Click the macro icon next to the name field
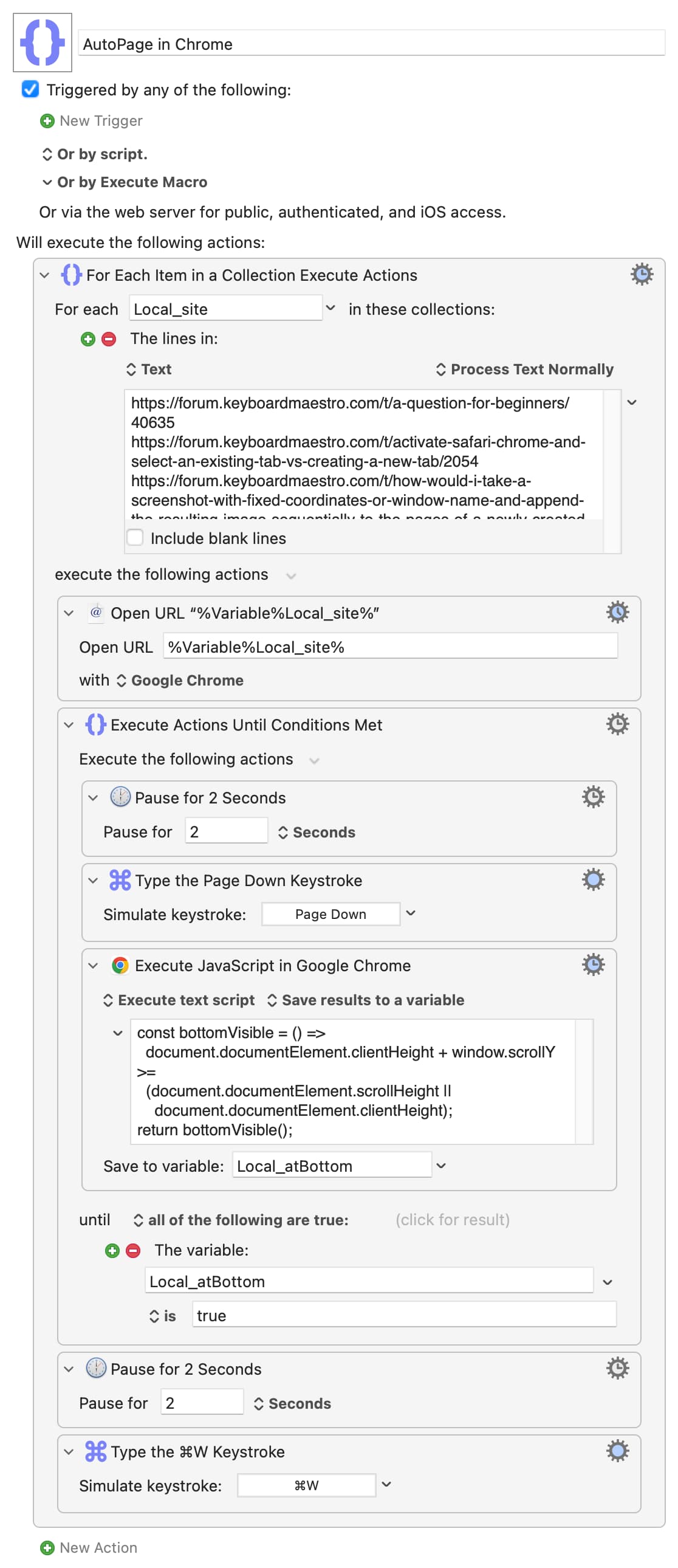The width and height of the screenshot is (678, 1568). point(43,43)
